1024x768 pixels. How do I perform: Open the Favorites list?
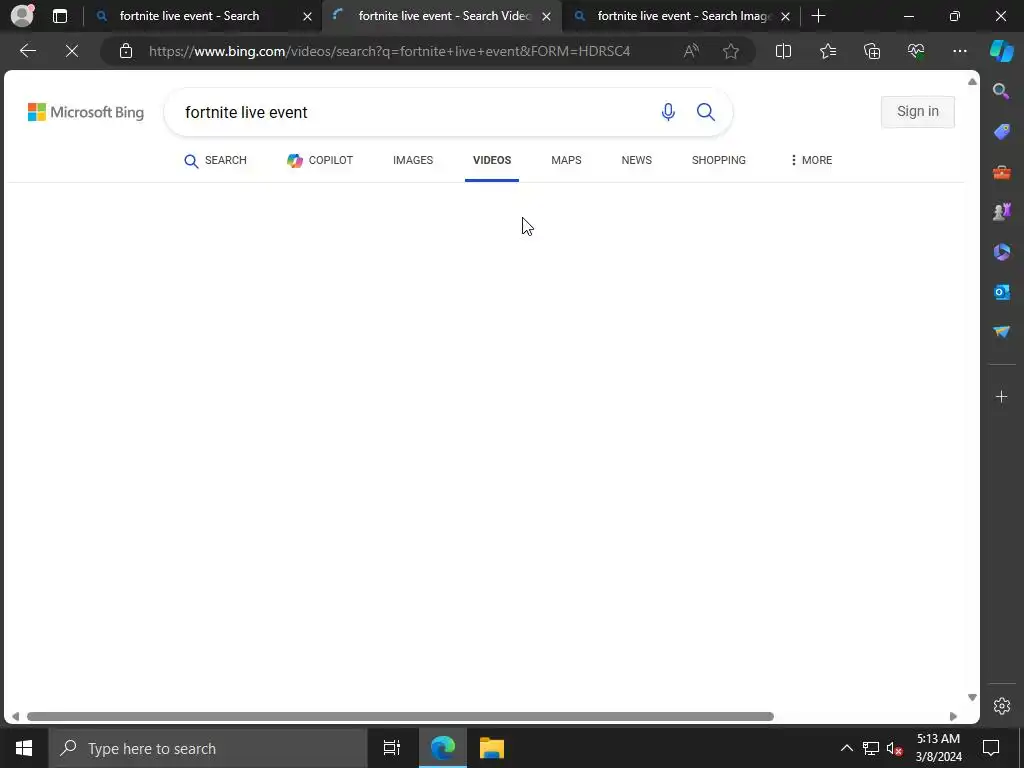(x=827, y=51)
